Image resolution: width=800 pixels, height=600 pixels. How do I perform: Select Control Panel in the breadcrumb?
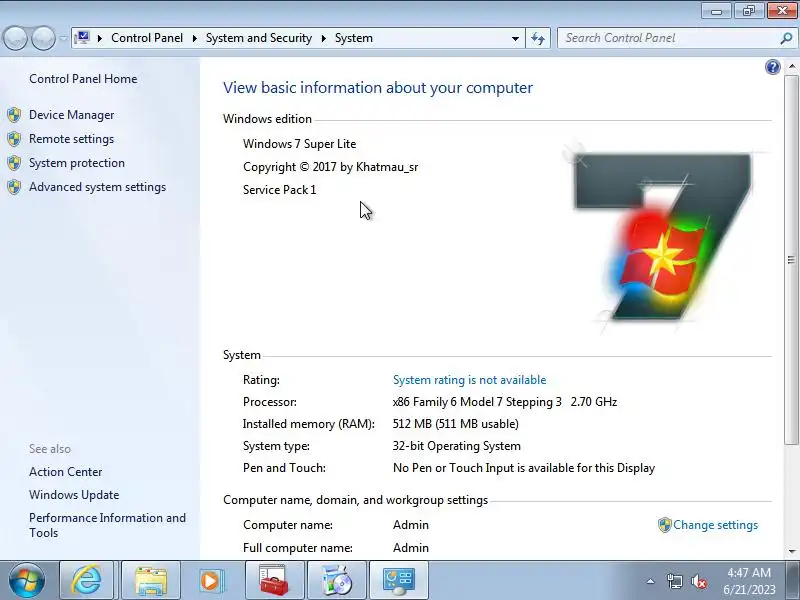tap(147, 38)
